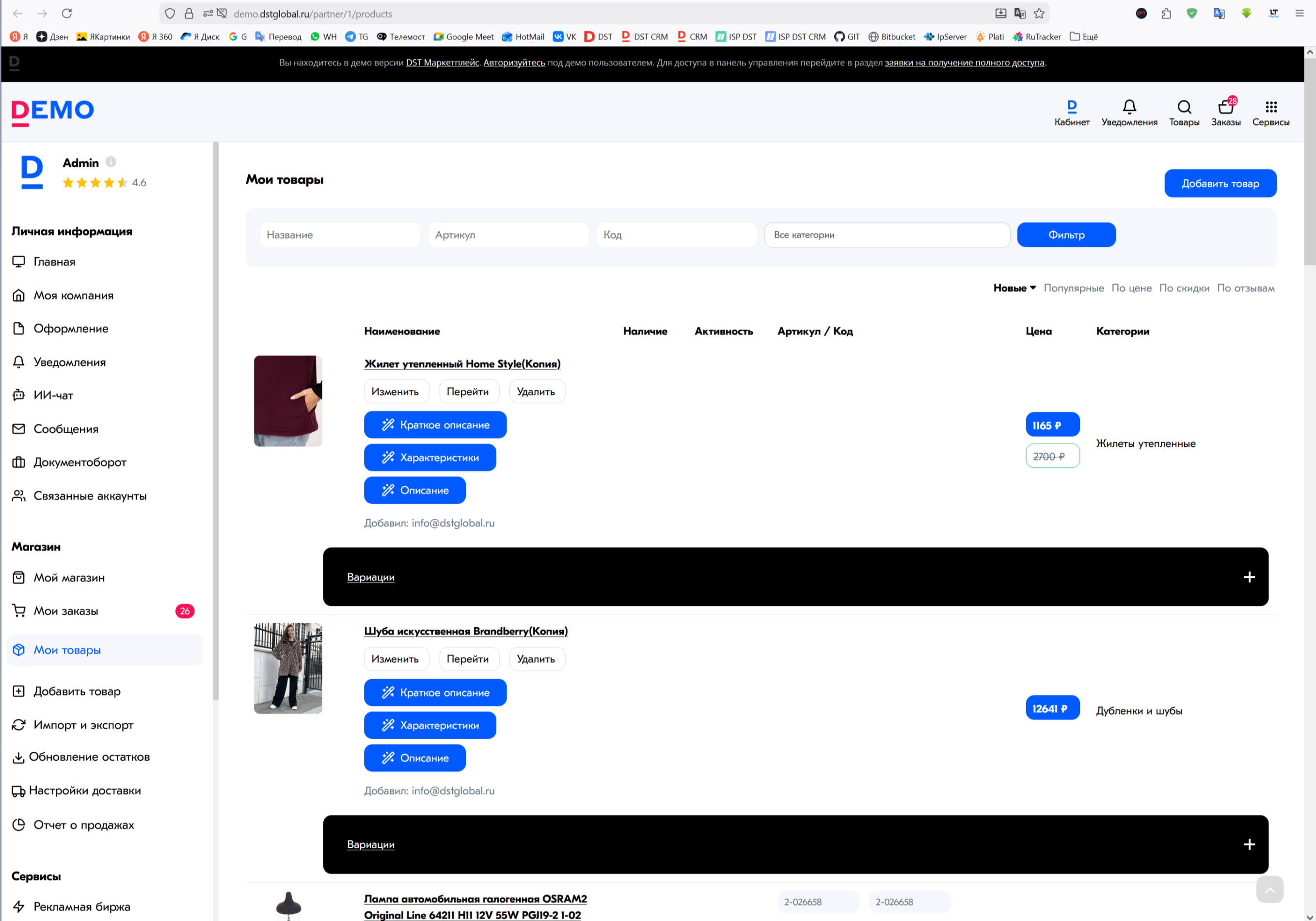Viewport: 1316px width, 921px height.
Task: Open Импорт и экспорт in the sidebar
Action: [83, 725]
